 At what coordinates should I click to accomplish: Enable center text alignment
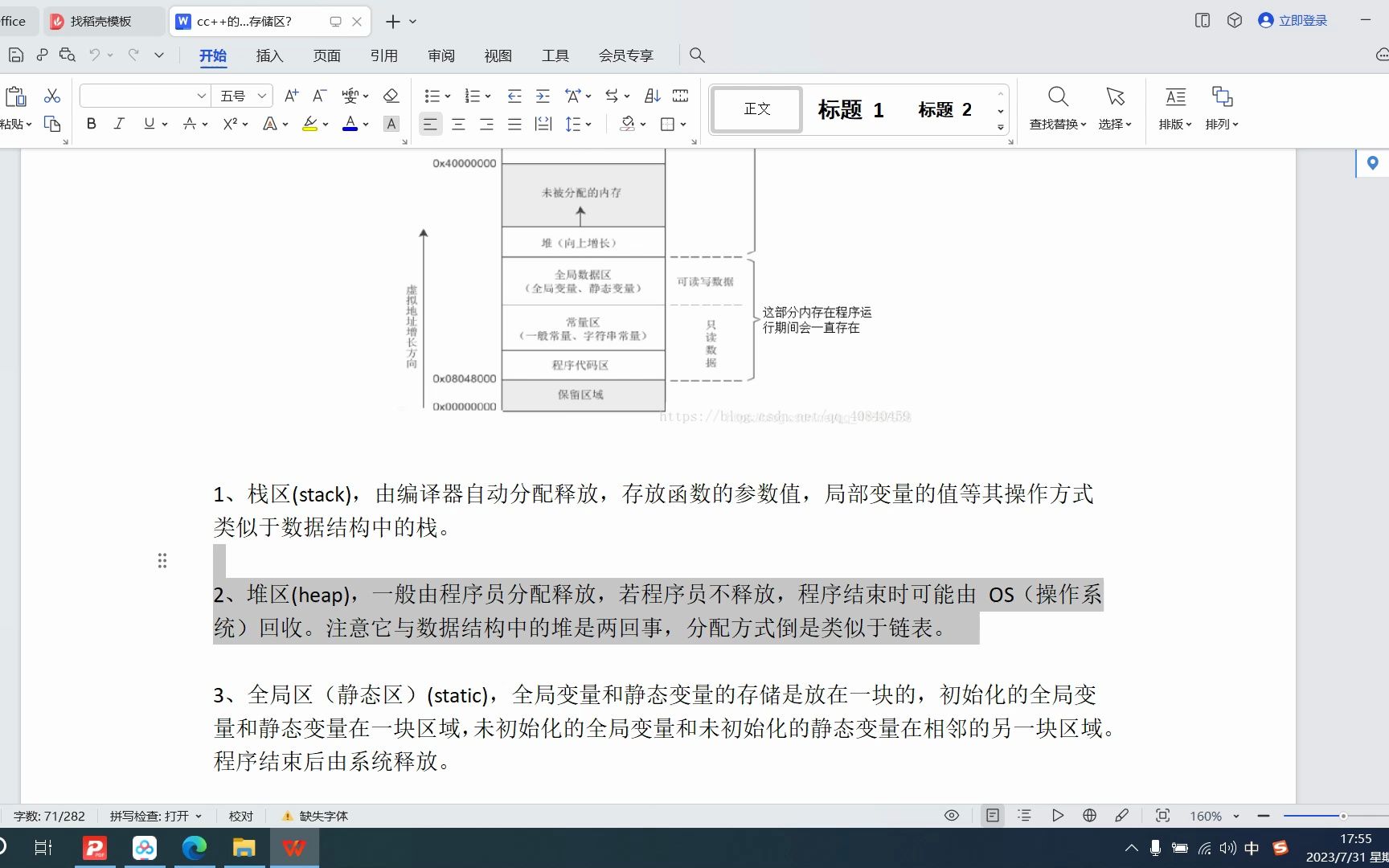[458, 124]
